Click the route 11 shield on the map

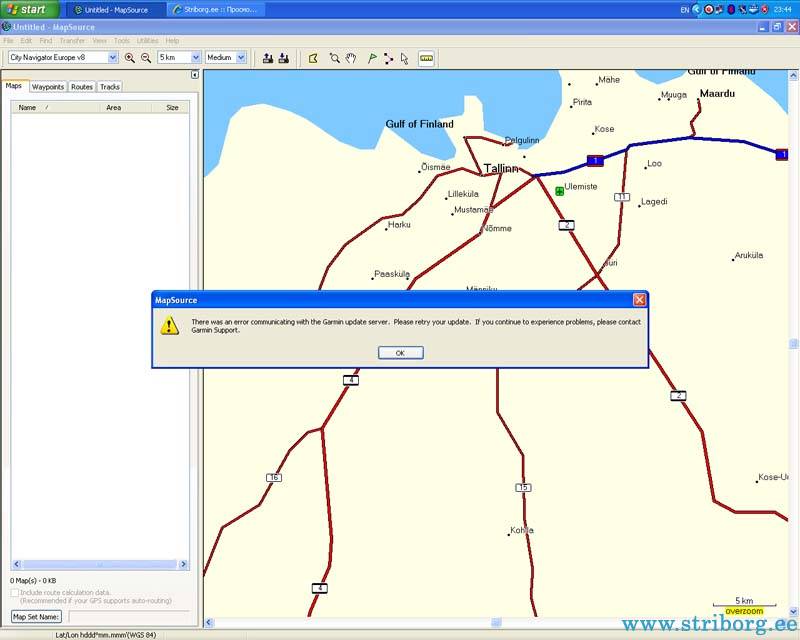(x=622, y=197)
